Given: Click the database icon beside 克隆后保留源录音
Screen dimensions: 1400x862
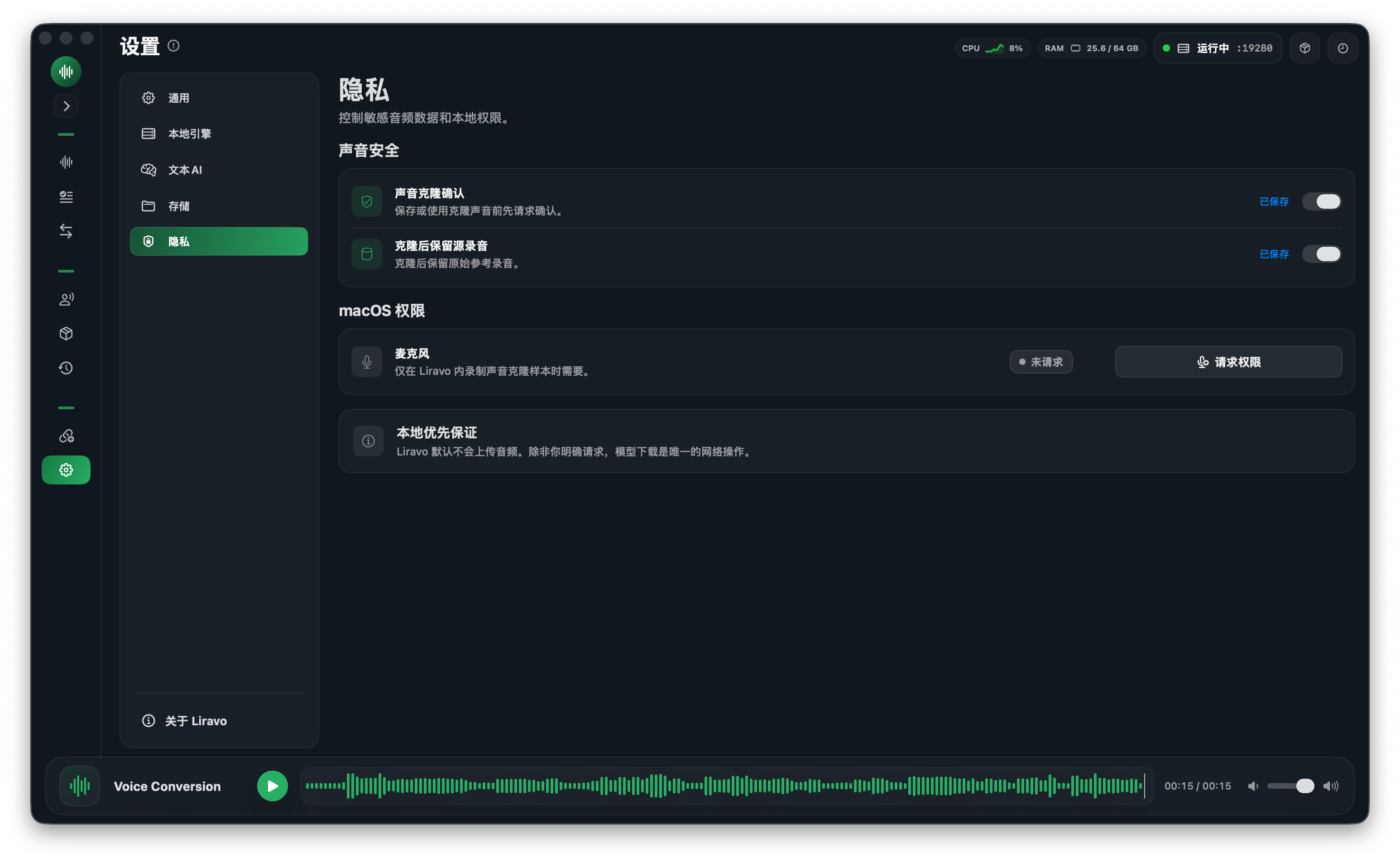Looking at the screenshot, I should point(367,254).
